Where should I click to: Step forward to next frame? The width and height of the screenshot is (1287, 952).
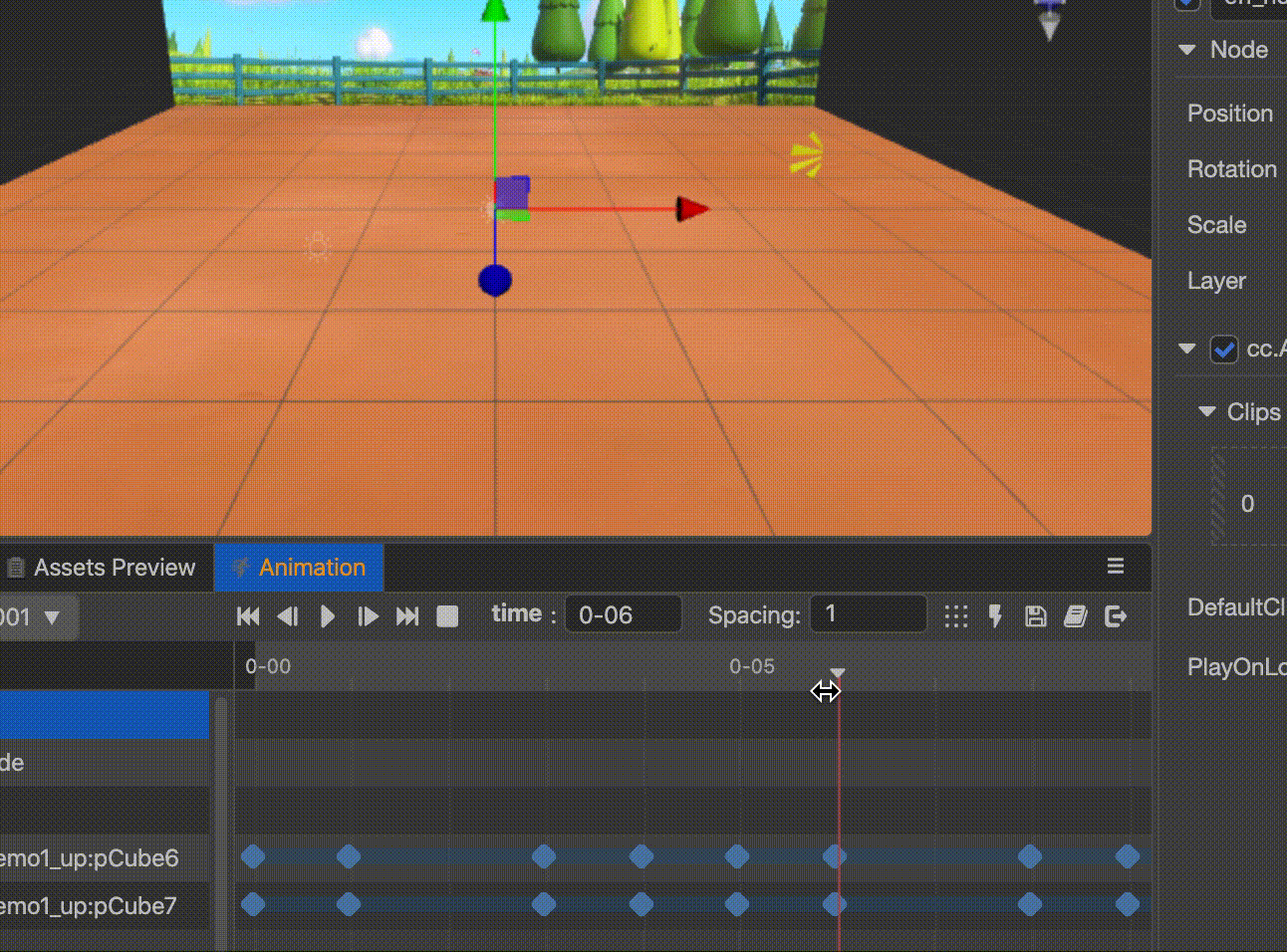(x=368, y=616)
